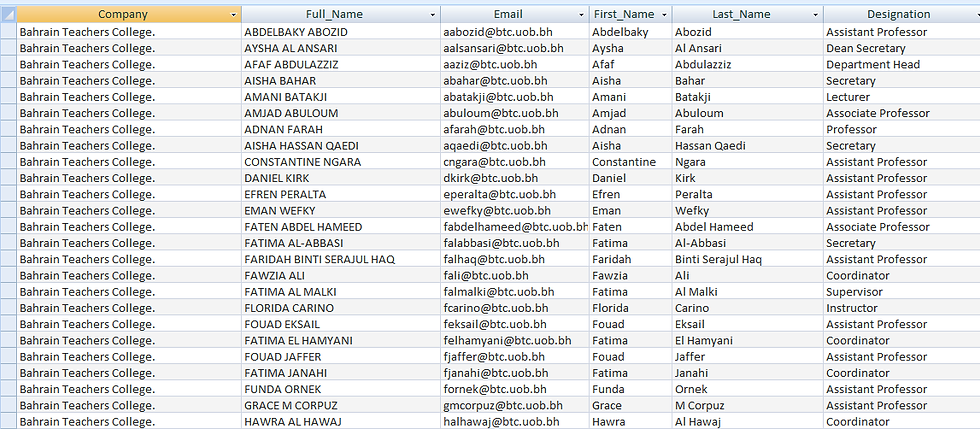Click the Last_Name cell Abdel Hameed
This screenshot has width=980, height=429.
pos(748,227)
